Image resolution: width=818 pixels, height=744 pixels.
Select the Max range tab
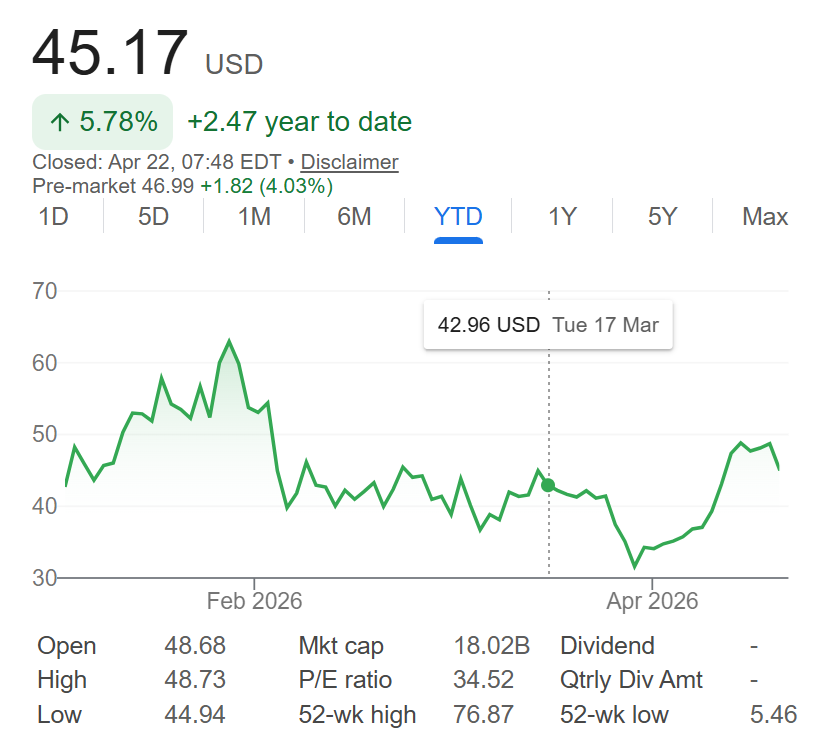pyautogui.click(x=765, y=217)
